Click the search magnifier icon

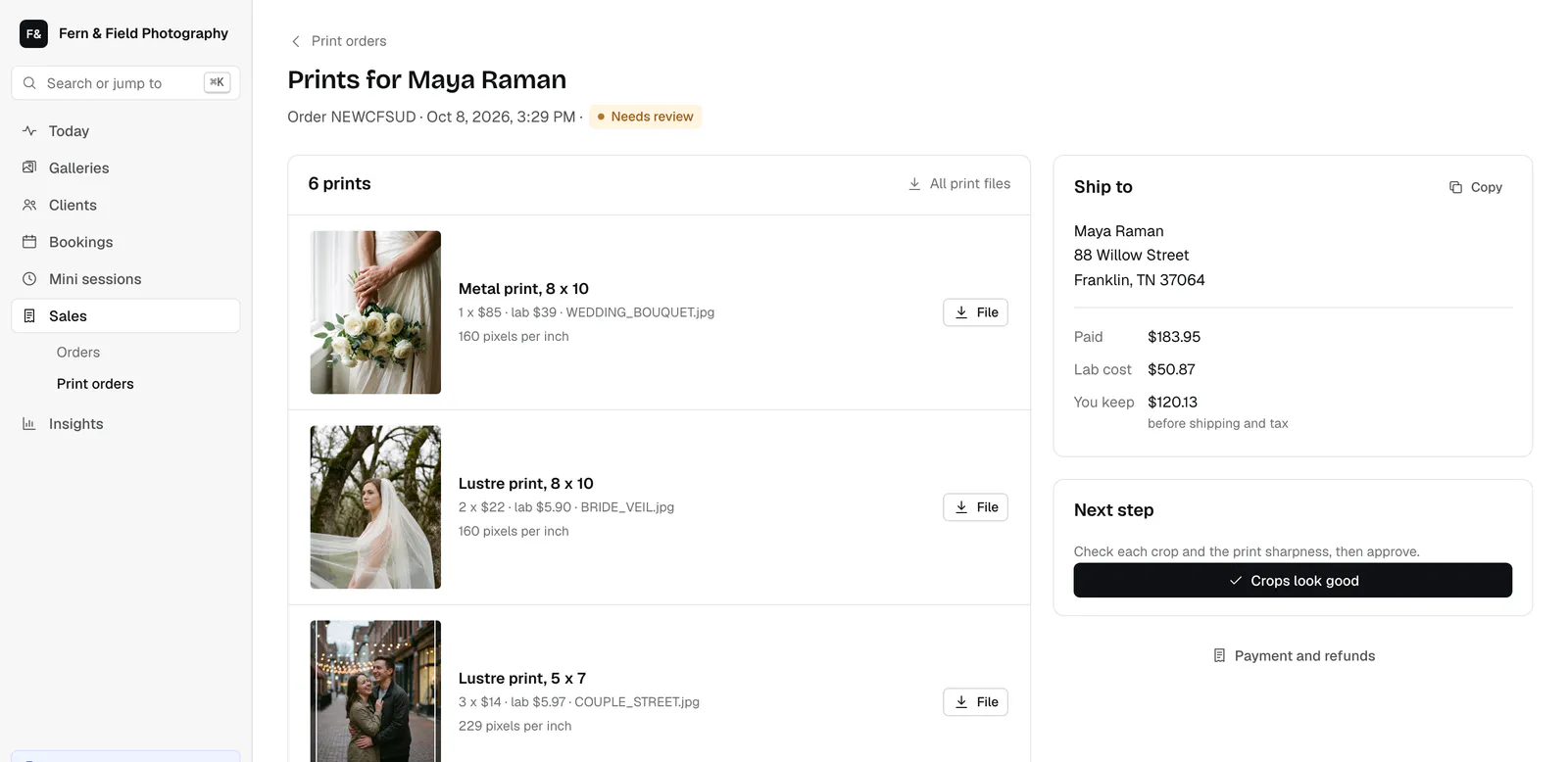point(29,83)
